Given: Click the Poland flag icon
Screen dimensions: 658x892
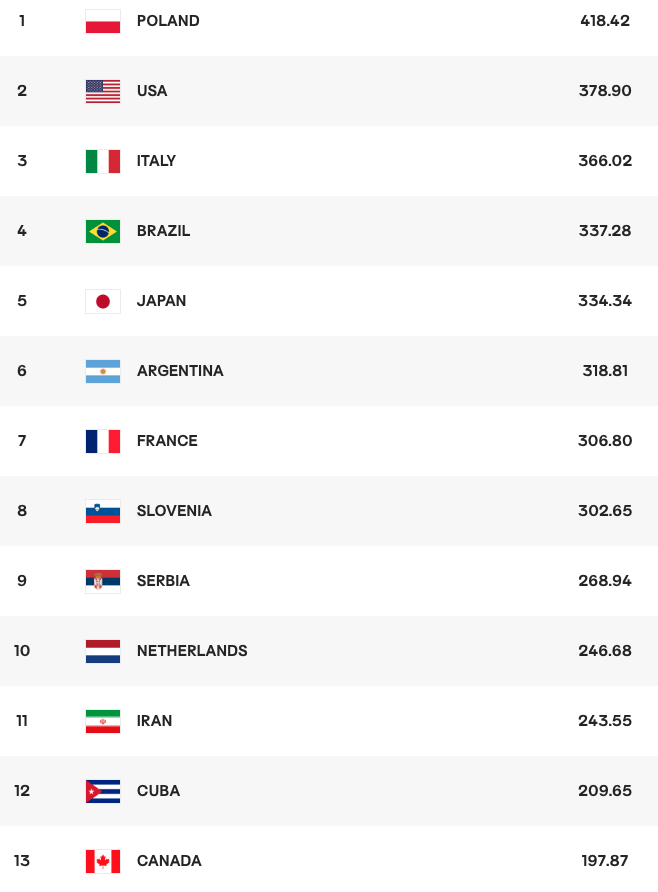Looking at the screenshot, I should (103, 21).
